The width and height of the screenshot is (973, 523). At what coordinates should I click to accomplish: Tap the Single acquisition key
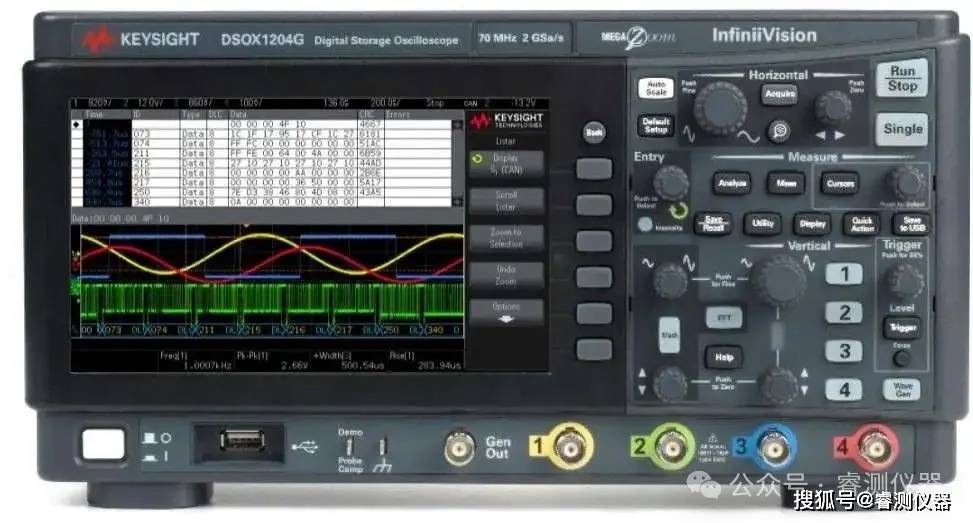pyautogui.click(x=902, y=129)
